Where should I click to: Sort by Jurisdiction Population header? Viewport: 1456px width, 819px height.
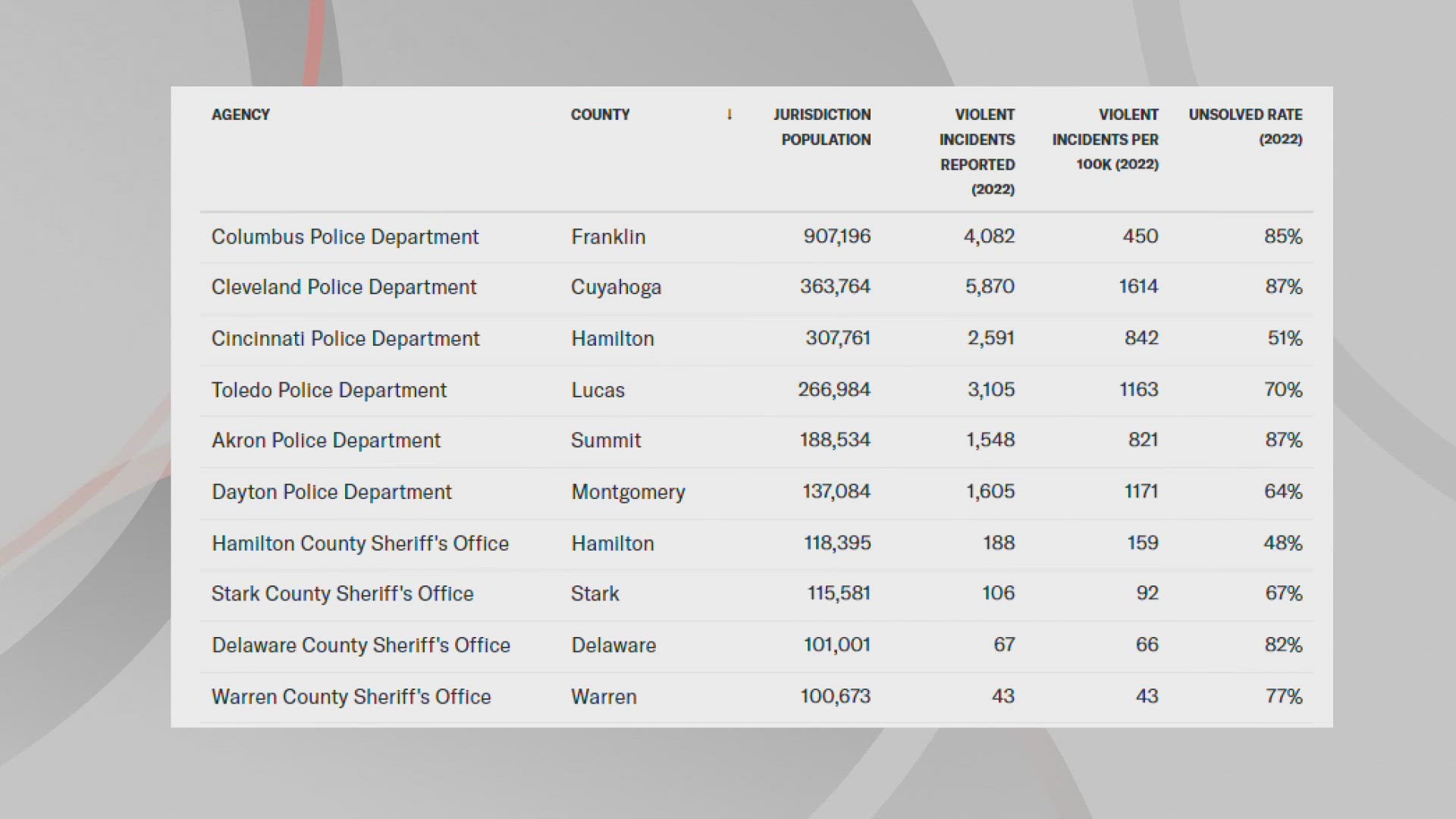[822, 127]
